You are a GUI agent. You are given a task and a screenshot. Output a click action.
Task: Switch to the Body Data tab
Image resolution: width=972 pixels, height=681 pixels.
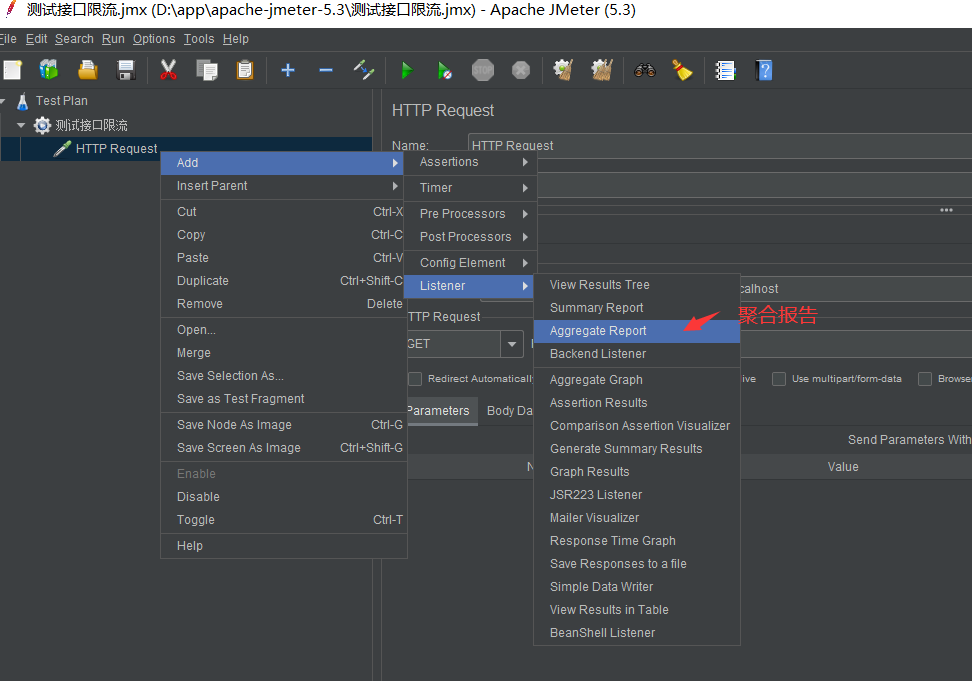(x=508, y=411)
